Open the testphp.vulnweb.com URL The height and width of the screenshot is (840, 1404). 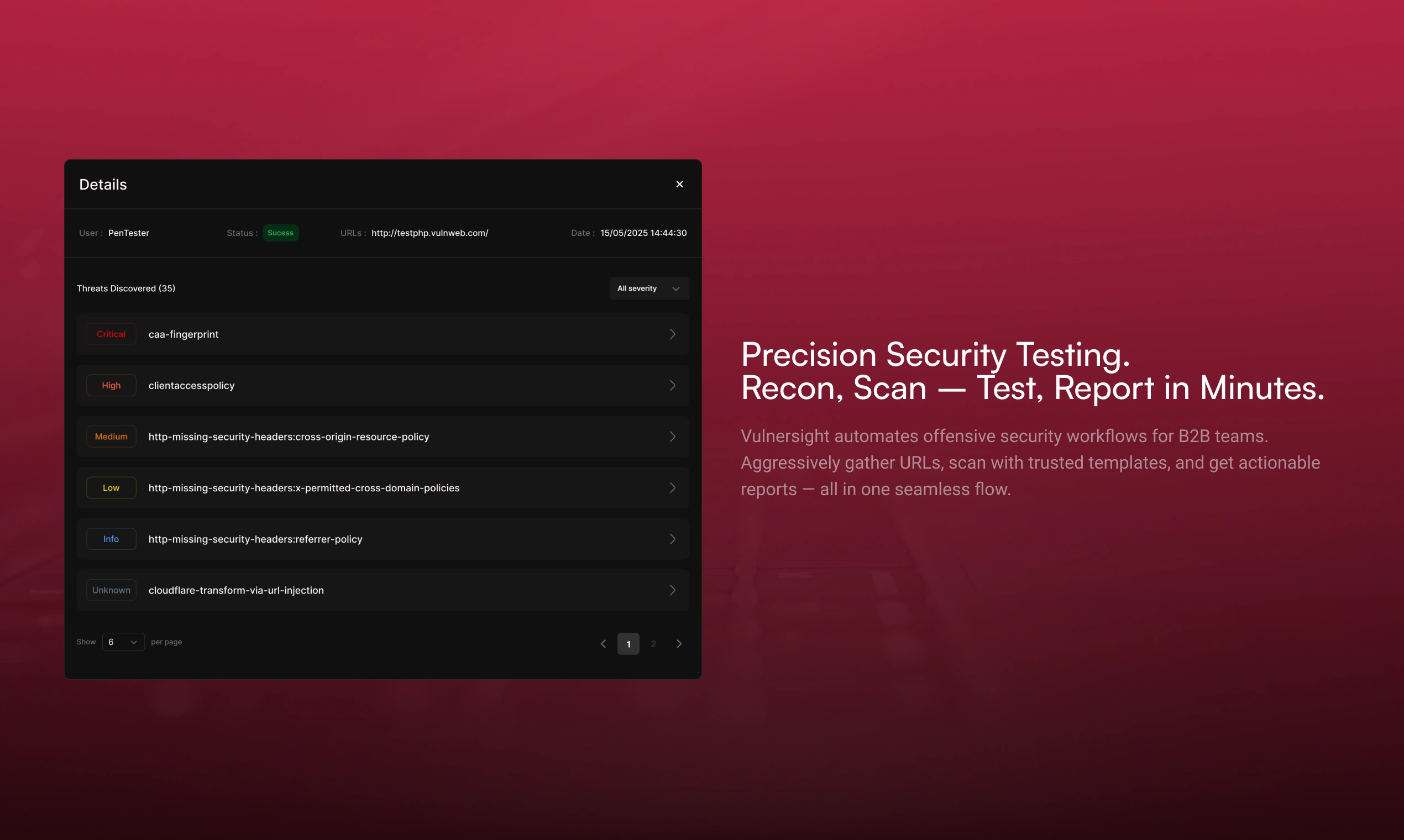point(429,233)
